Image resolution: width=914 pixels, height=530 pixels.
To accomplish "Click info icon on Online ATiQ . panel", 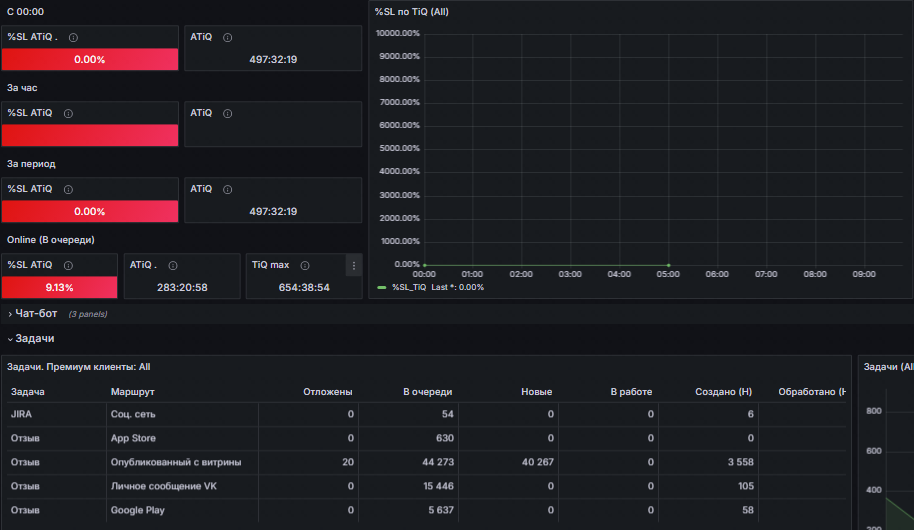I will [x=173, y=265].
